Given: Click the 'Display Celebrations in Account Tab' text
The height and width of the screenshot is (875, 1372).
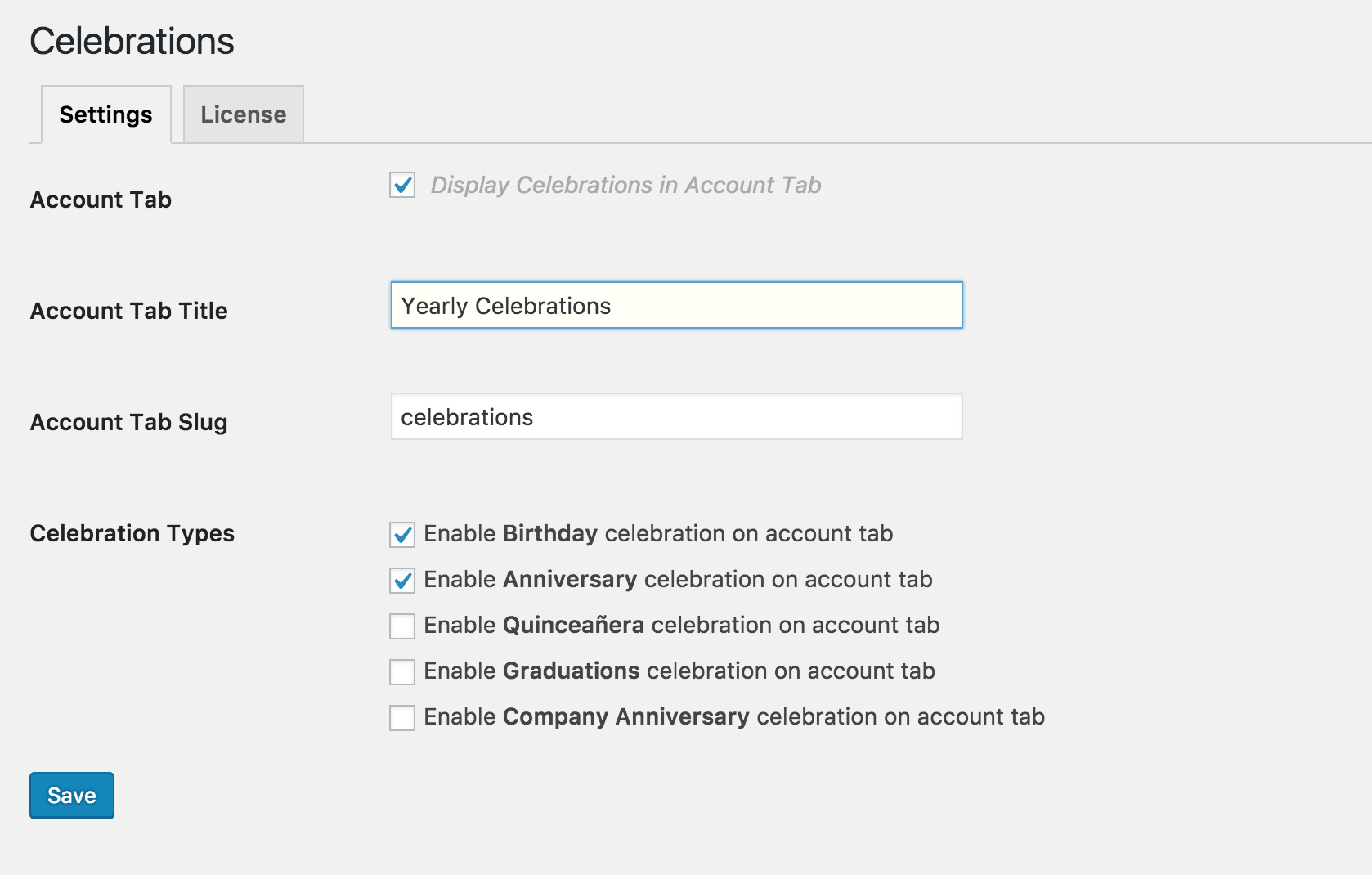Looking at the screenshot, I should point(625,185).
